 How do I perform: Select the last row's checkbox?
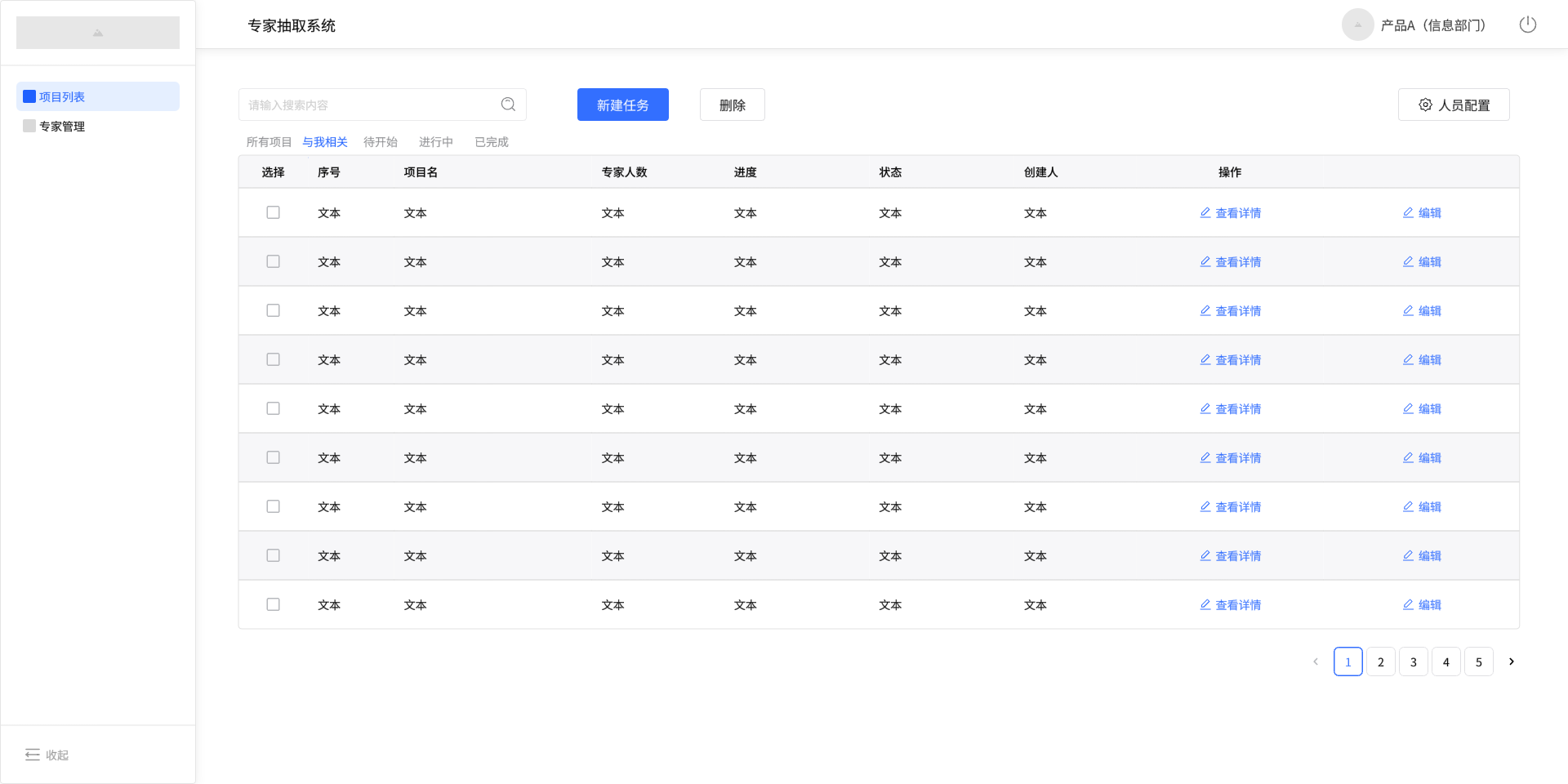(x=273, y=604)
